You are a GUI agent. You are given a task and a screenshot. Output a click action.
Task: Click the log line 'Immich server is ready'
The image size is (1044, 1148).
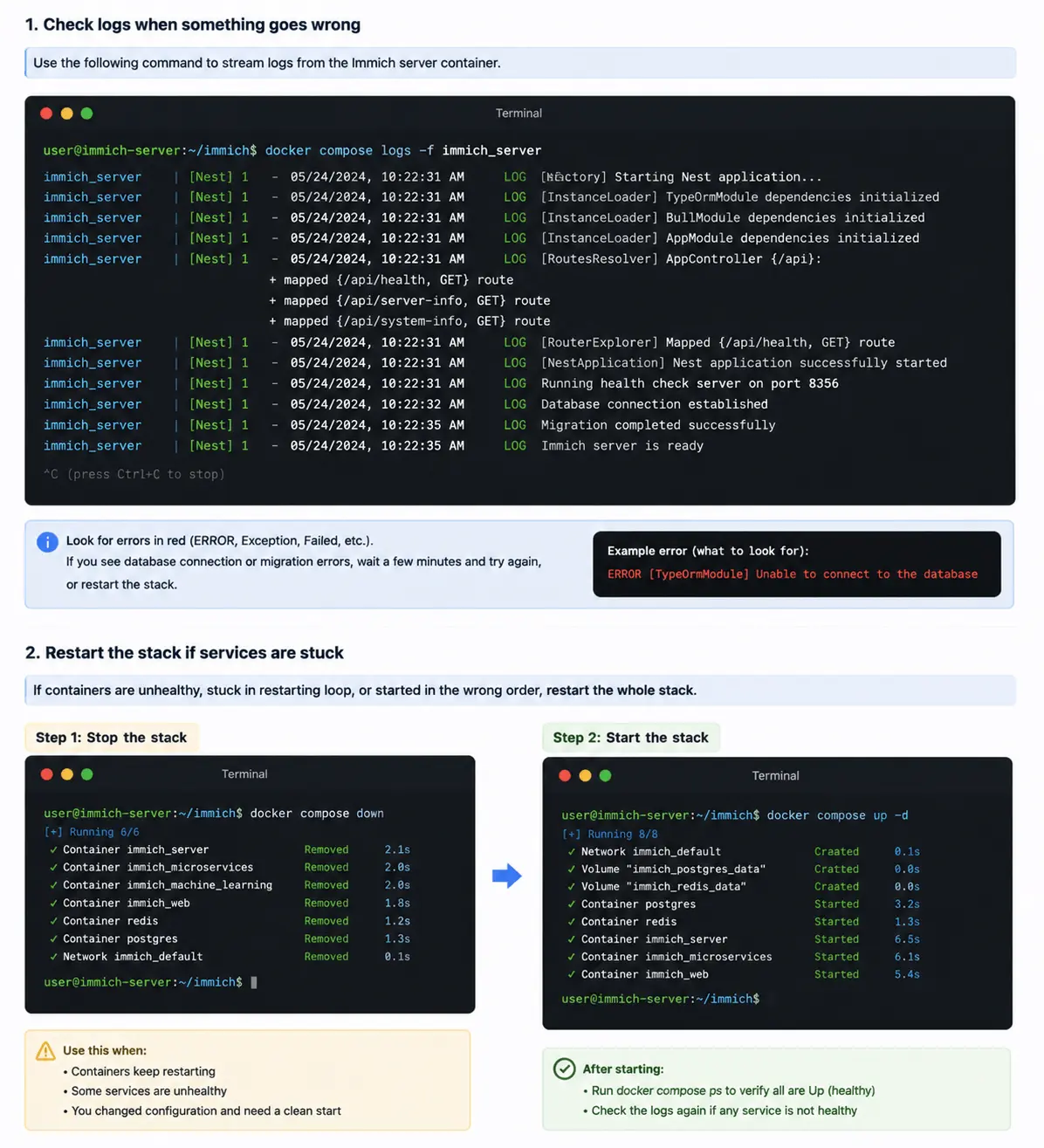coord(622,446)
